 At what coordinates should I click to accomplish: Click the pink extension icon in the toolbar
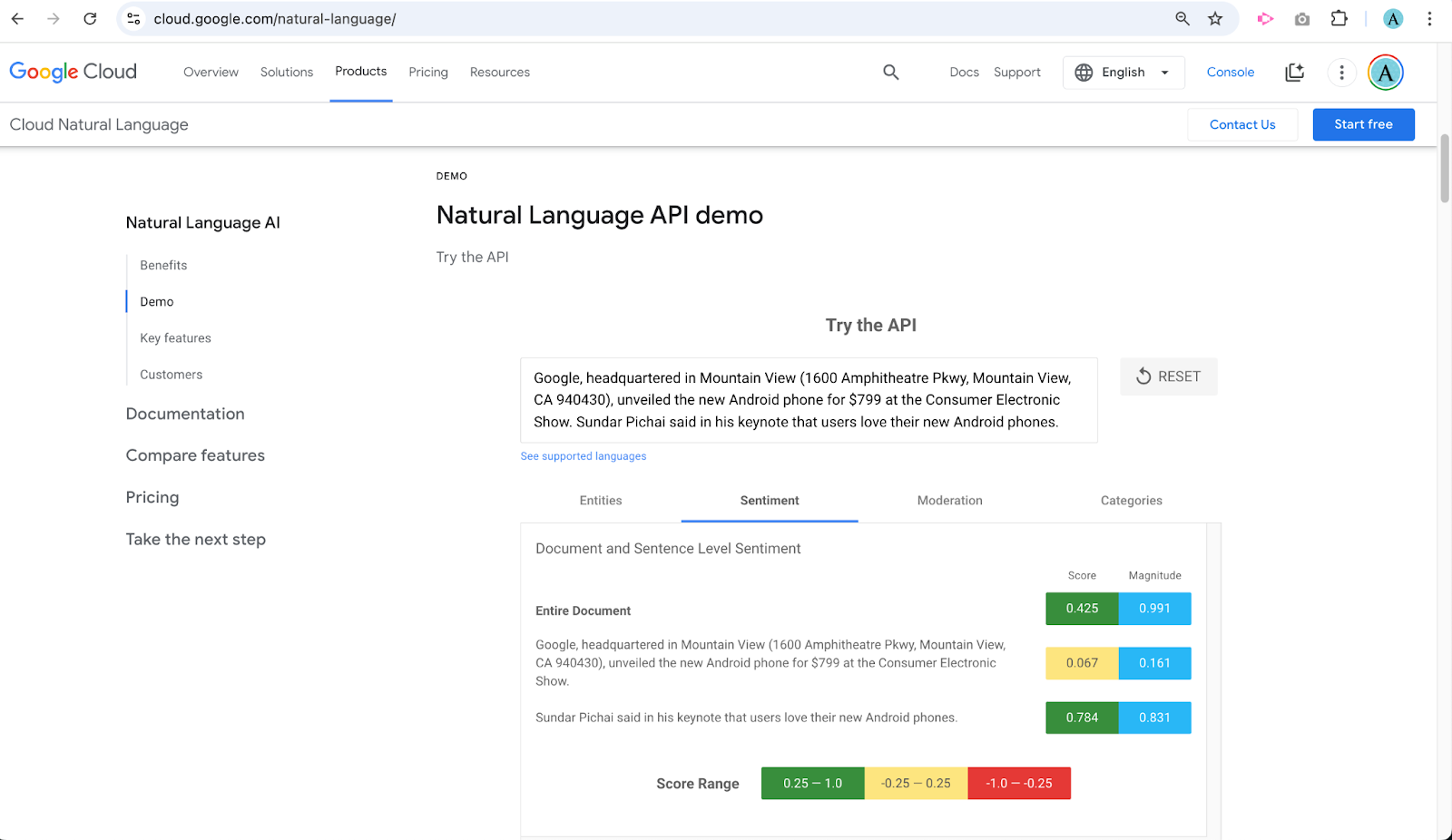coord(1265,18)
